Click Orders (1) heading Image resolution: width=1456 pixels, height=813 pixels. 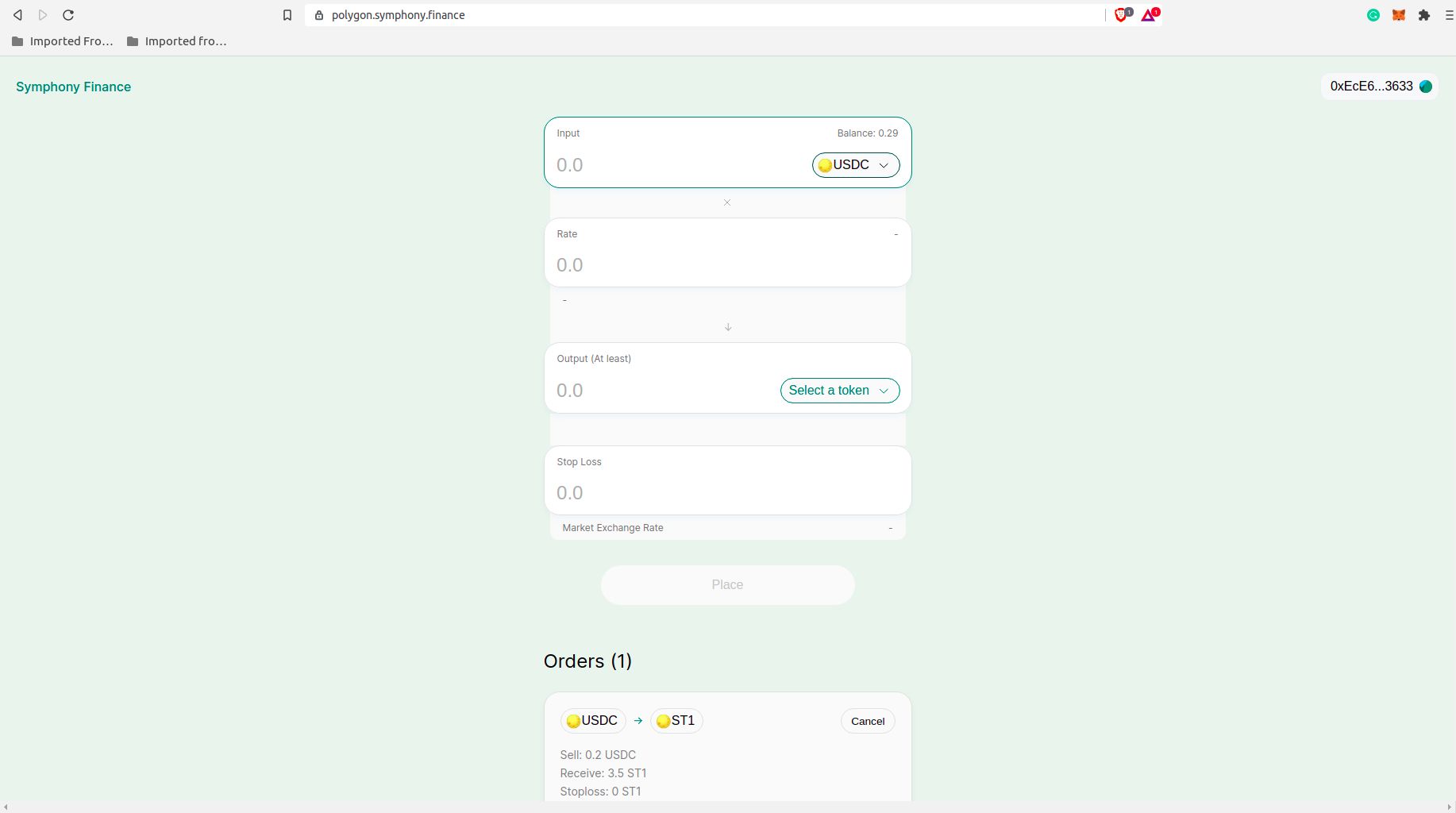587,661
